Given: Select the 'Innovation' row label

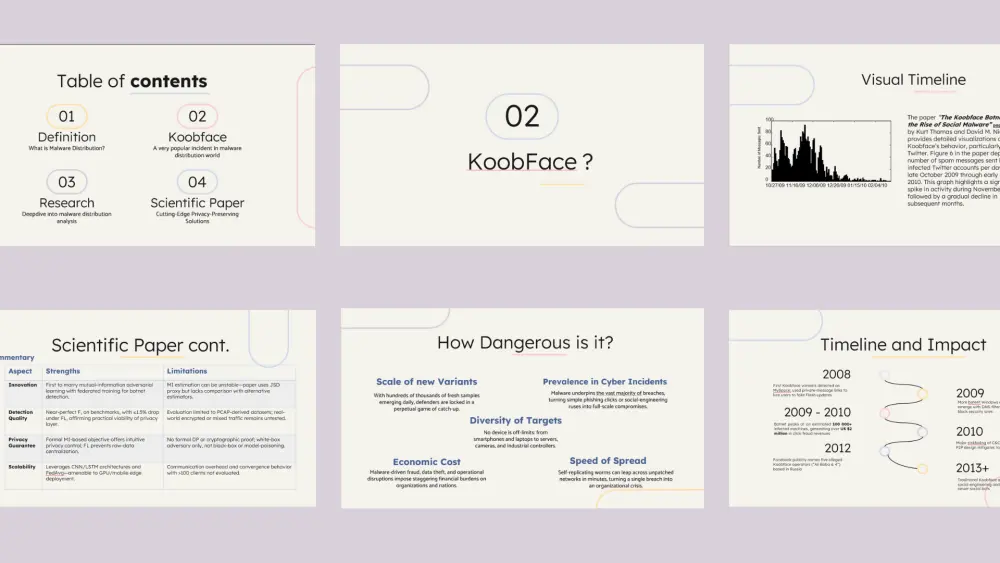Looking at the screenshot, I should point(22,385).
